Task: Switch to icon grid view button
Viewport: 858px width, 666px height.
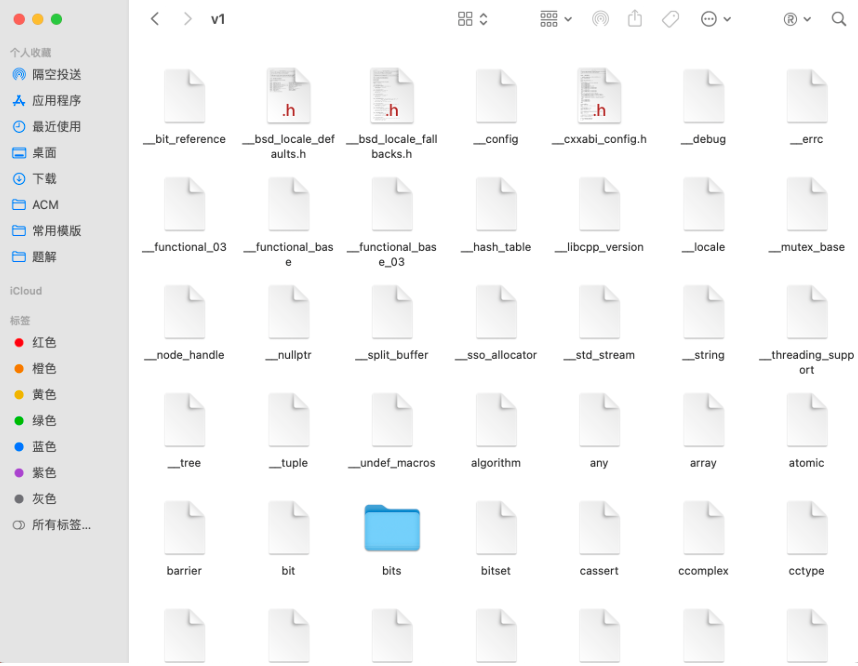Action: click(x=465, y=19)
